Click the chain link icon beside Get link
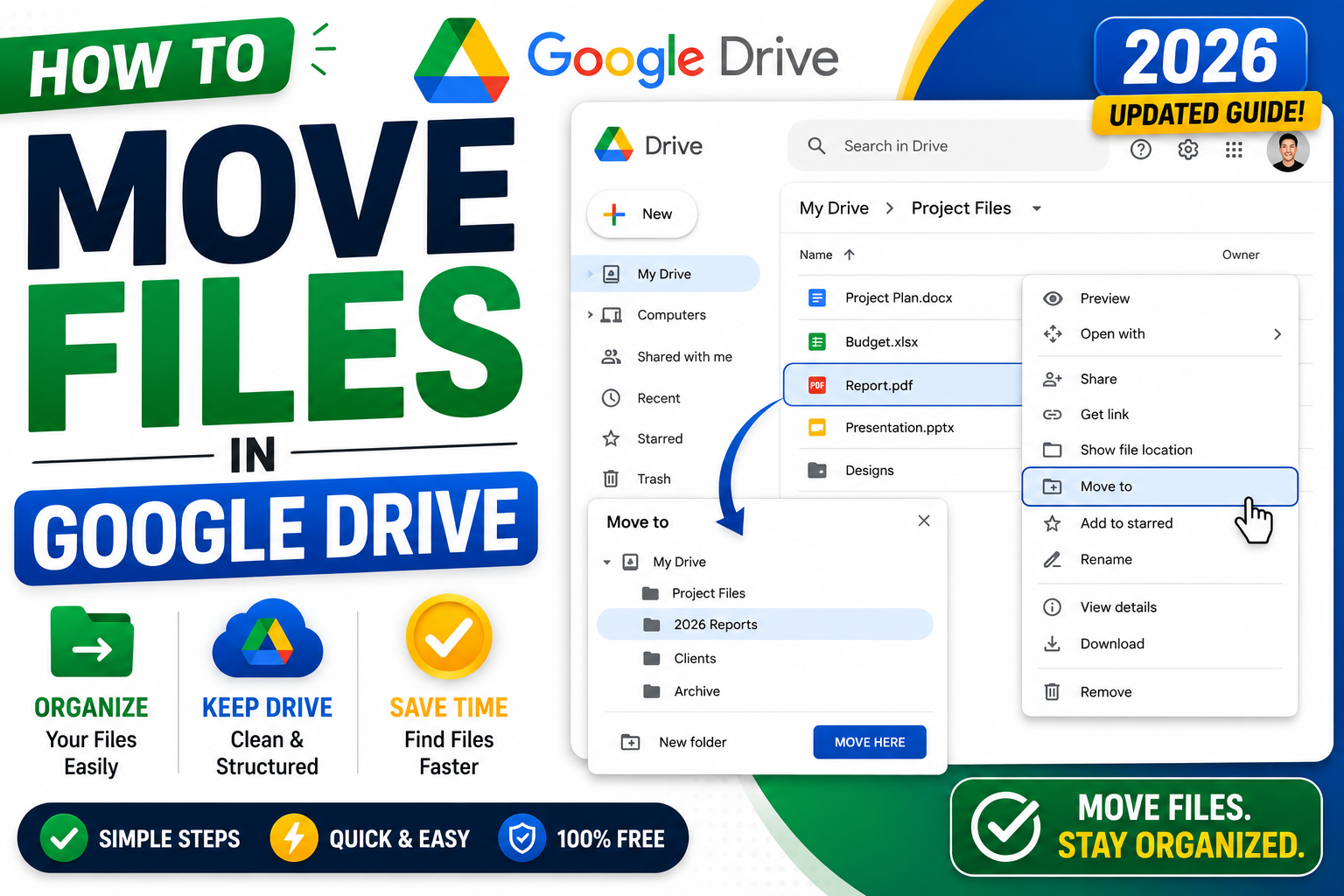The image size is (1344, 896). click(x=1053, y=414)
